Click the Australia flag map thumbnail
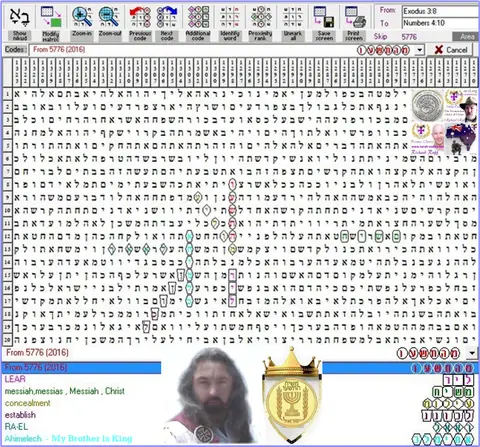This screenshot has width=480, height=447. tap(462, 138)
